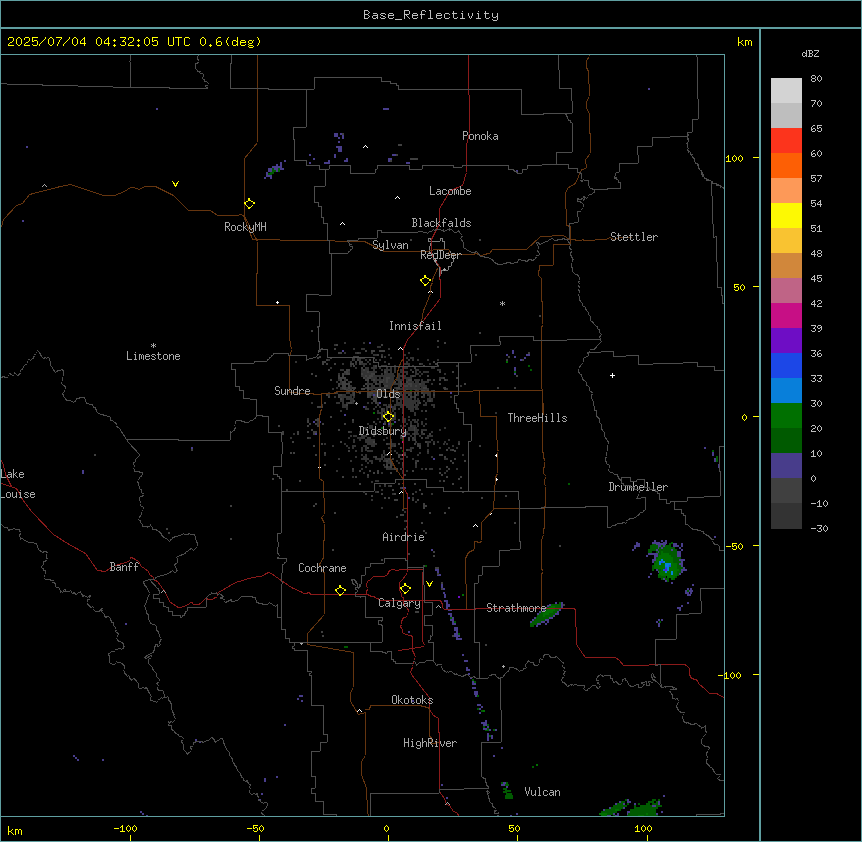
Task: Click the asterisk marker above Limestone label
Action: (153, 346)
